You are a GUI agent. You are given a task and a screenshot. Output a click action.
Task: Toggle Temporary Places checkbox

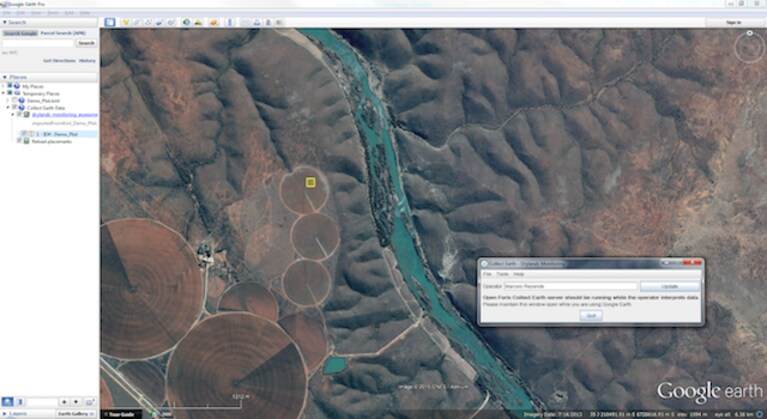[x=10, y=93]
